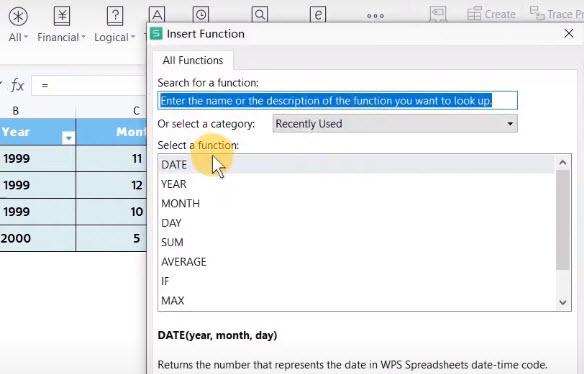The image size is (584, 374).
Task: Open the Recently Used category dropdown
Action: point(395,124)
